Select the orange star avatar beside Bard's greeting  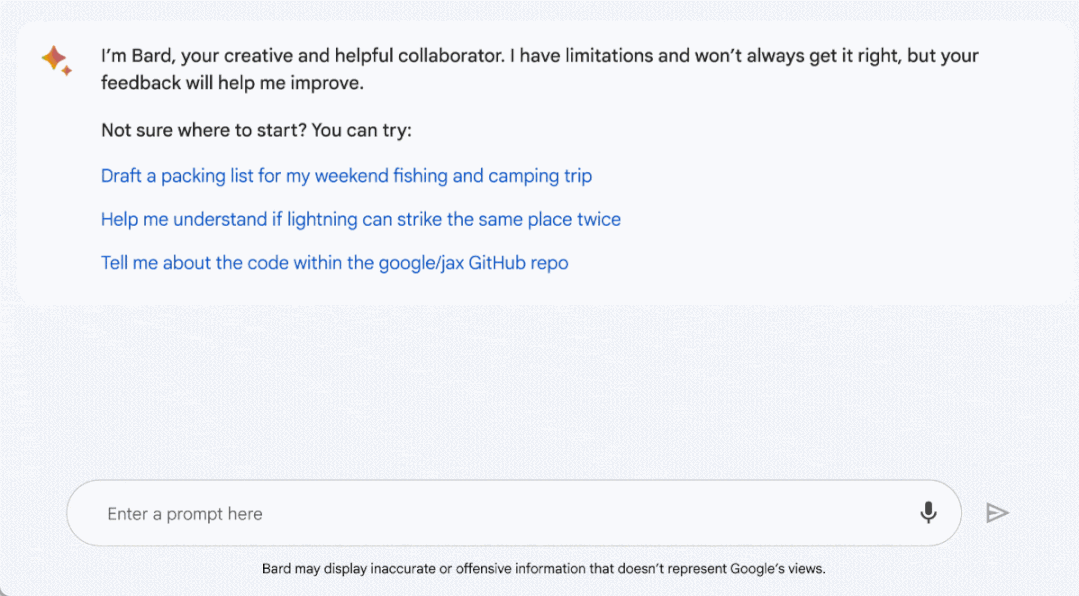coord(56,60)
